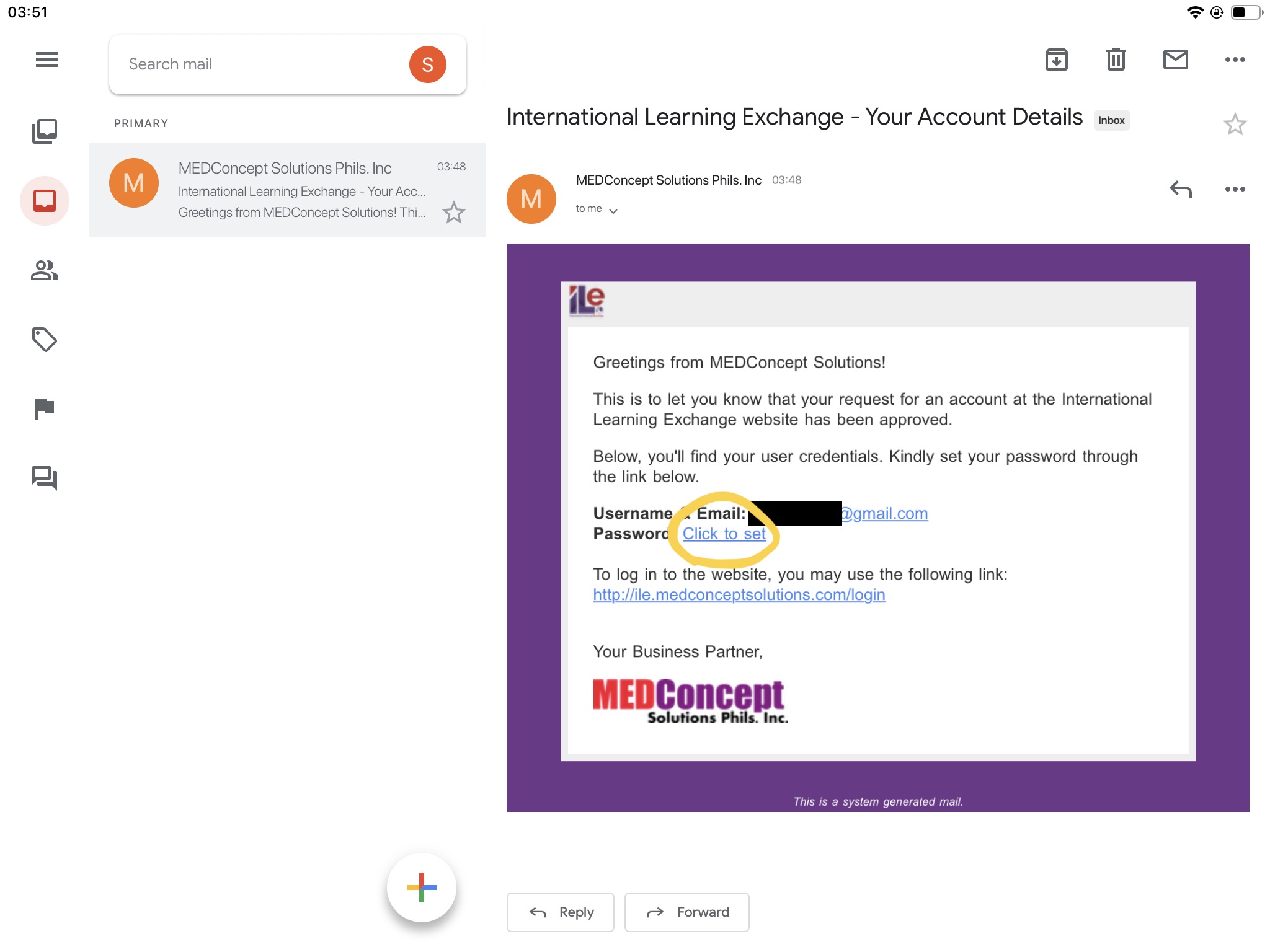Mark the email unread with the envelope icon
The image size is (1270, 952).
[1175, 59]
